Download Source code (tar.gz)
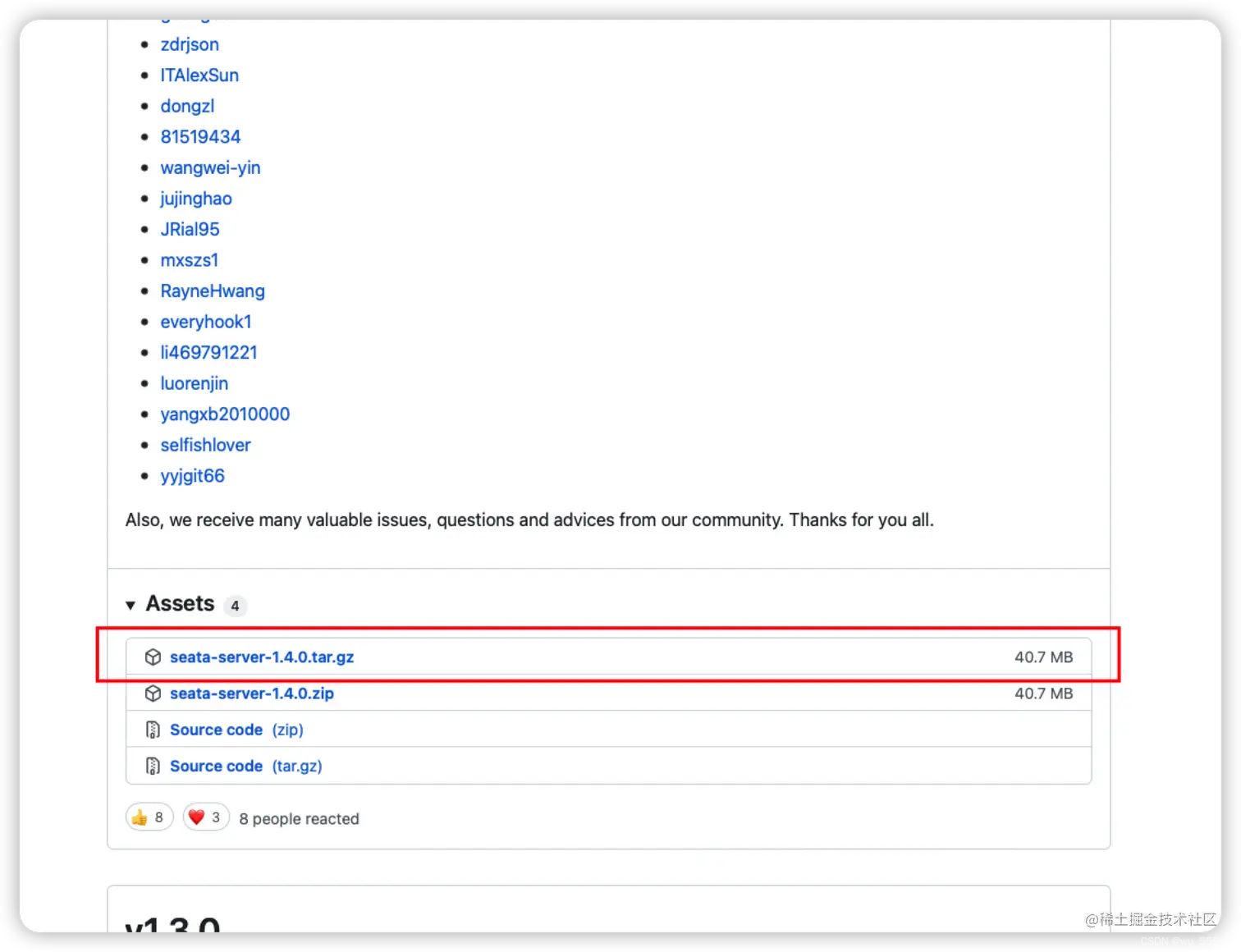1241x952 pixels. [245, 766]
